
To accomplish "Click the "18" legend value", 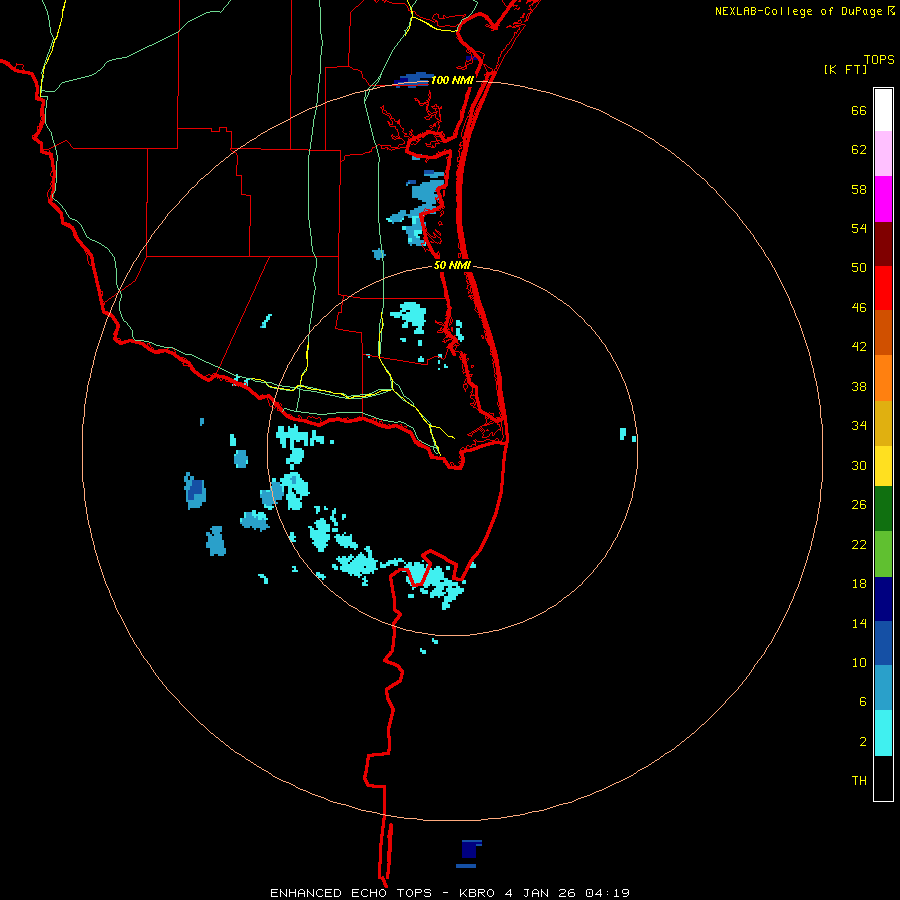I will [859, 584].
